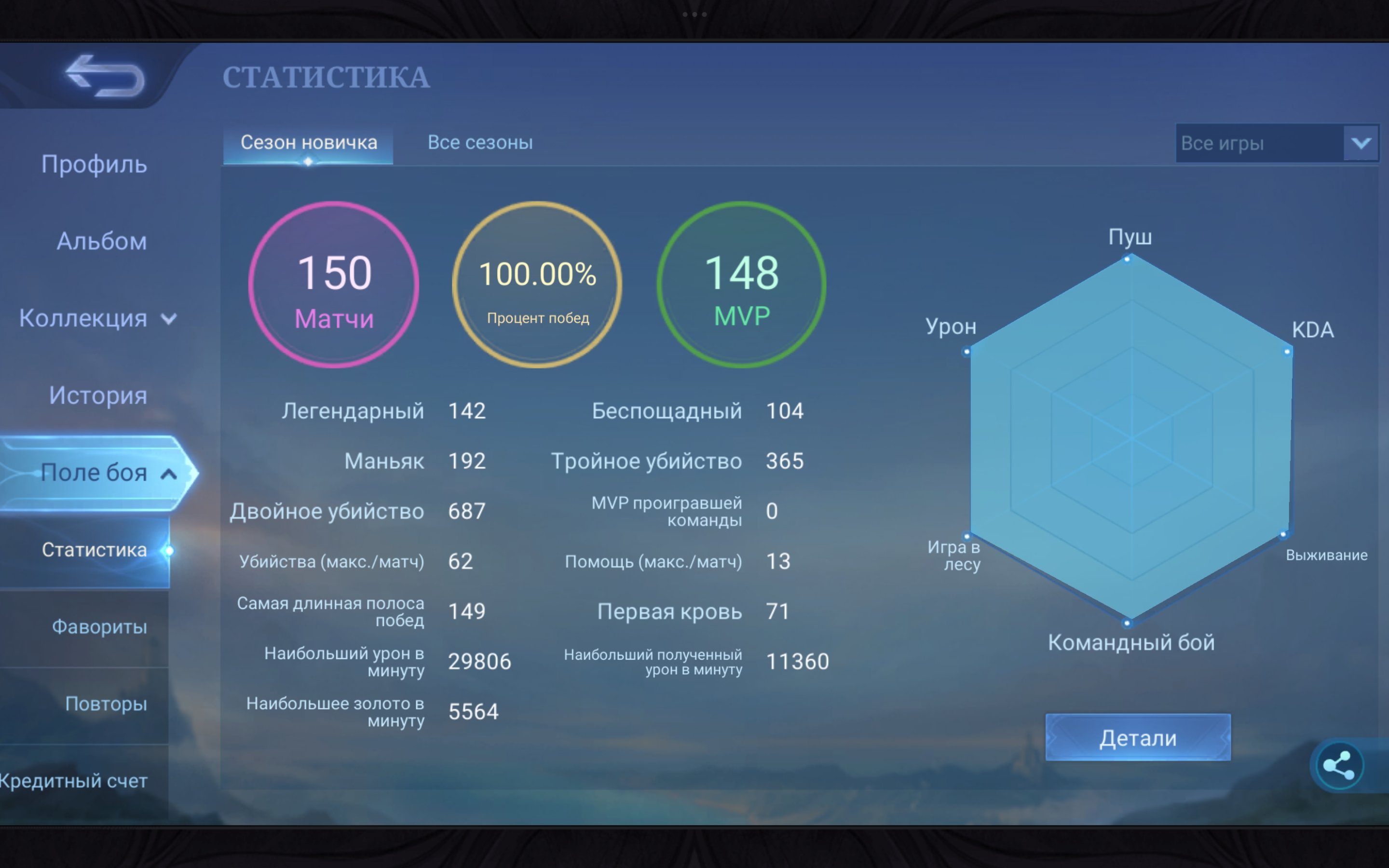The height and width of the screenshot is (868, 1389).
Task: Open the Все игры dropdown arrow
Action: [1361, 143]
